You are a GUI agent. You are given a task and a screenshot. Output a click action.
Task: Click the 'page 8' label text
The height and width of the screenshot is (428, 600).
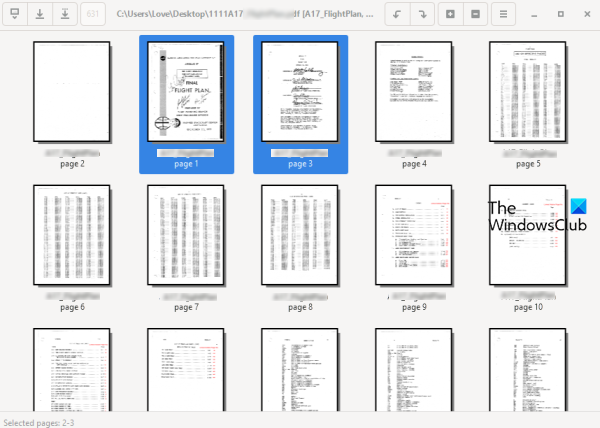[300, 307]
